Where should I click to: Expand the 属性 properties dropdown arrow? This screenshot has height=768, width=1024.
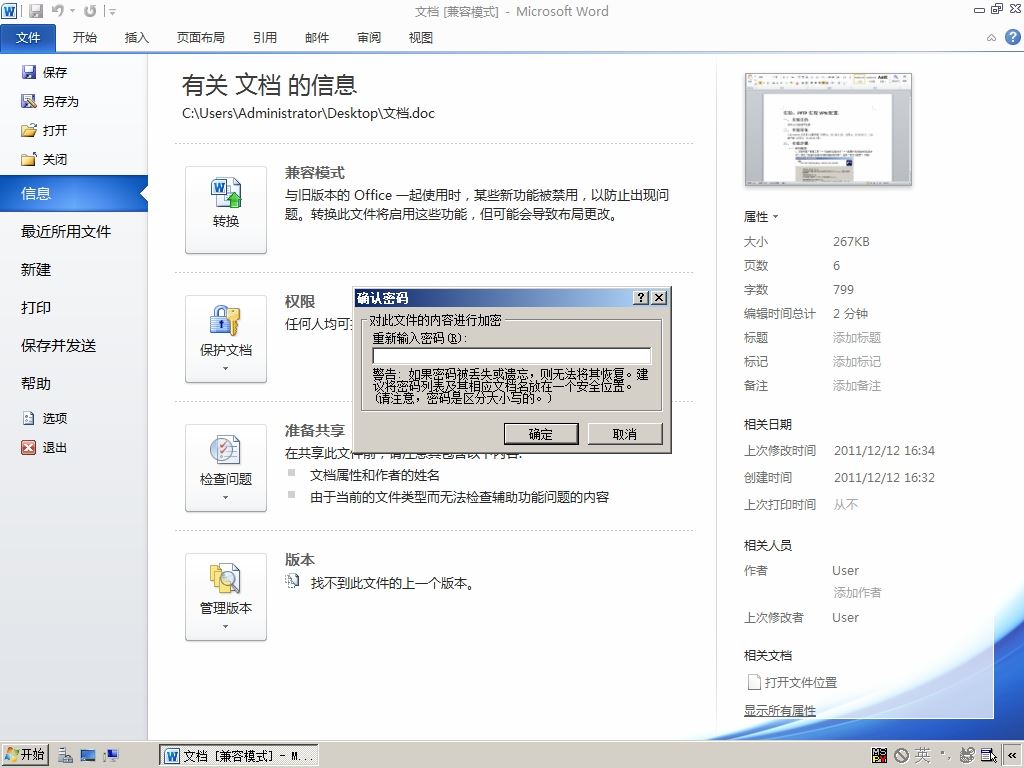coord(775,217)
